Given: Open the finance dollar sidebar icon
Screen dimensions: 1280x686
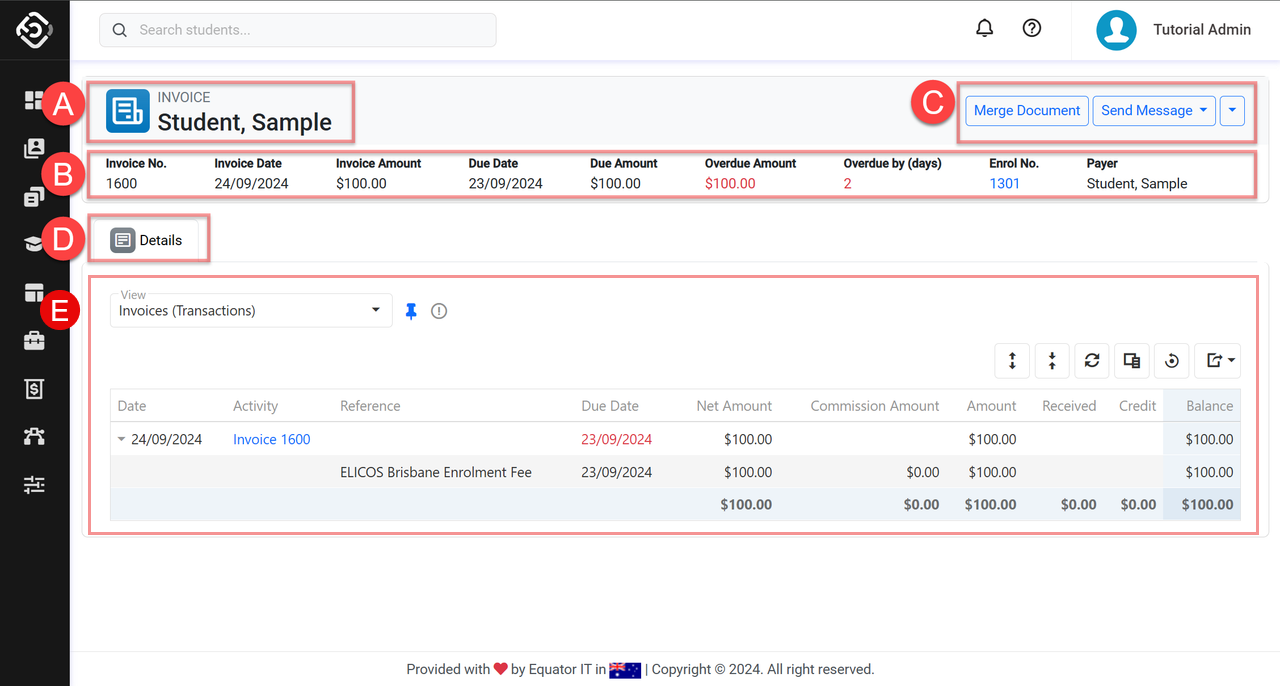Looking at the screenshot, I should 34,389.
